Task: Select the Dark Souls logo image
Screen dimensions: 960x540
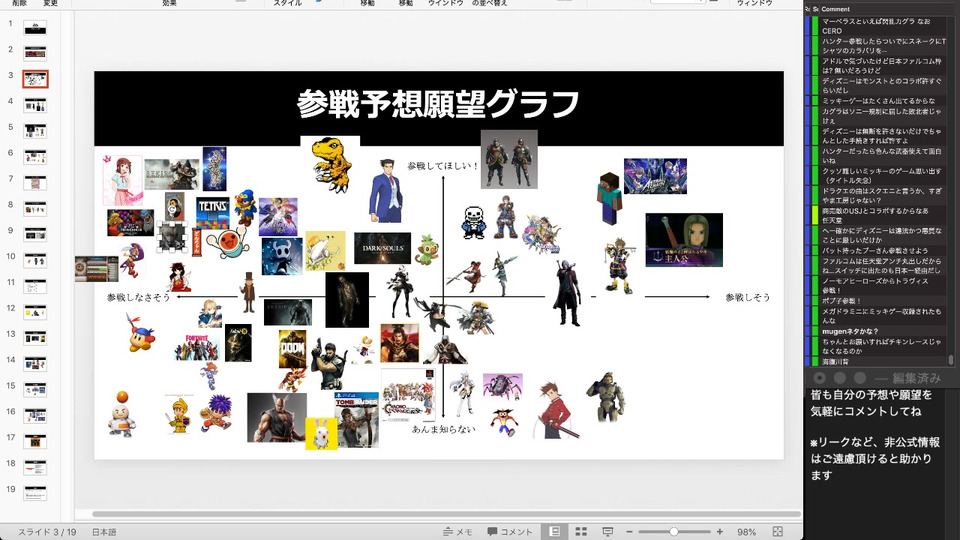Action: (382, 248)
